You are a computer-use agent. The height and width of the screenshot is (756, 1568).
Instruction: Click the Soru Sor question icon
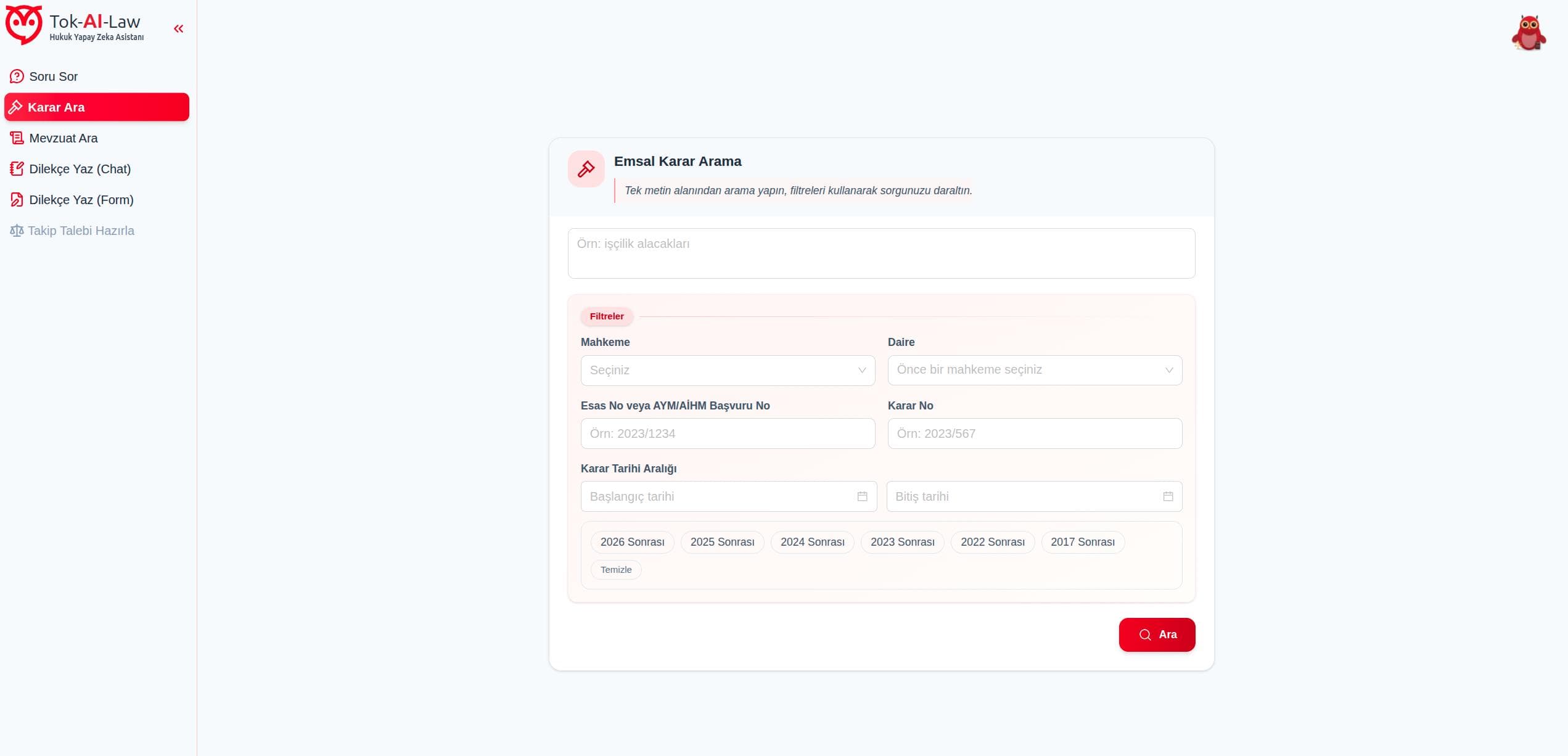coord(17,76)
